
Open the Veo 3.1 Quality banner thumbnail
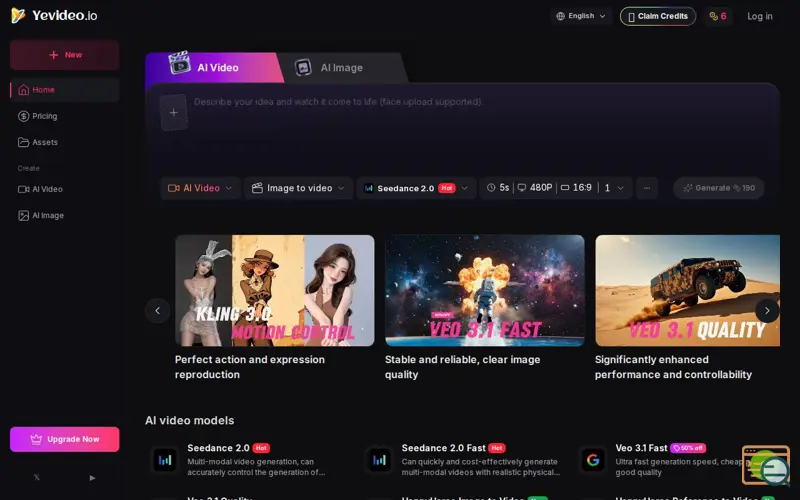(687, 291)
